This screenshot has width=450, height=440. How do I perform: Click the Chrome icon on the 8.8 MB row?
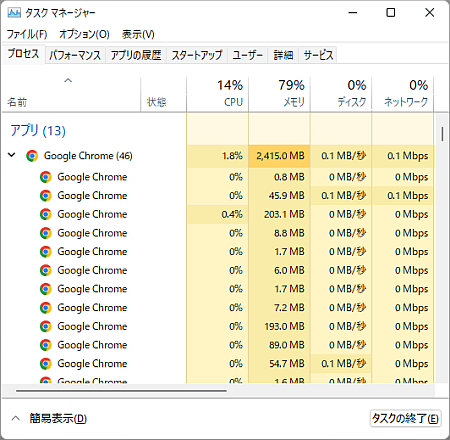coord(46,233)
